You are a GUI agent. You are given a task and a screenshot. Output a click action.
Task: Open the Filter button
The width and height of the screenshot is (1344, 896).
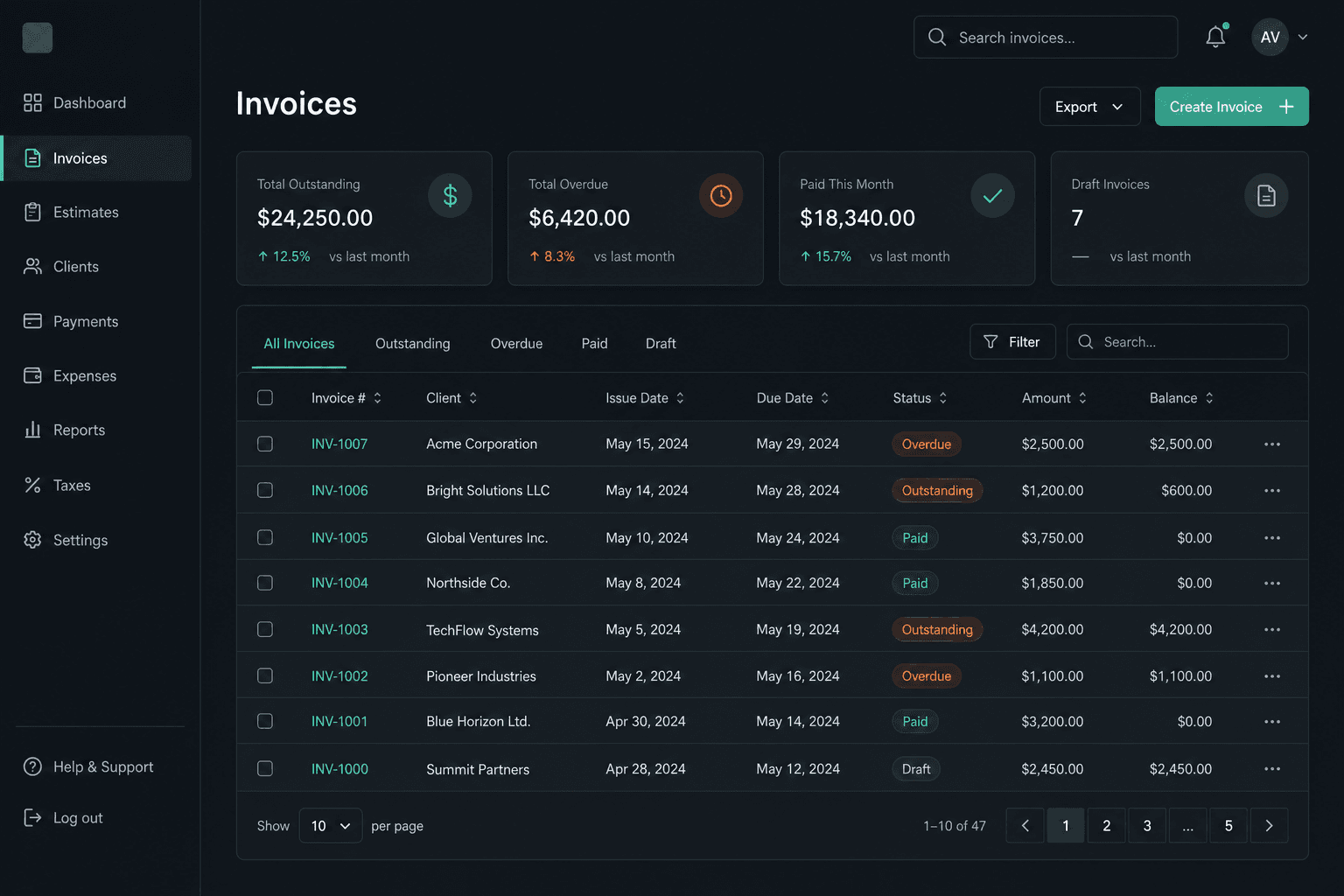pyautogui.click(x=1012, y=342)
